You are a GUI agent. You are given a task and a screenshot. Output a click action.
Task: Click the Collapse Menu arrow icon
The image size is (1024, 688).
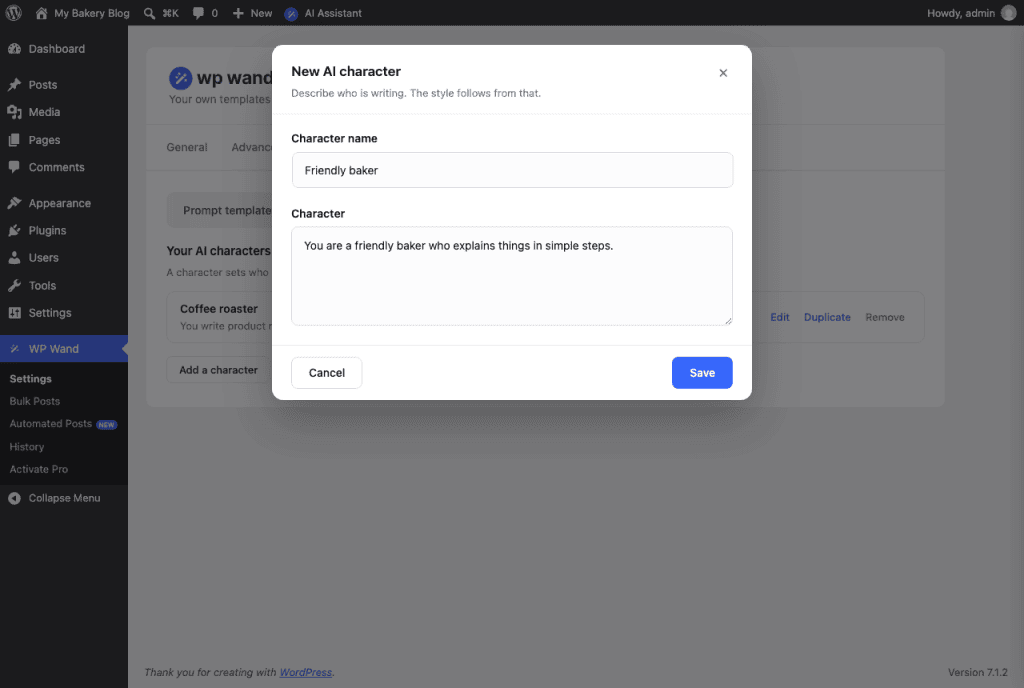coord(14,498)
